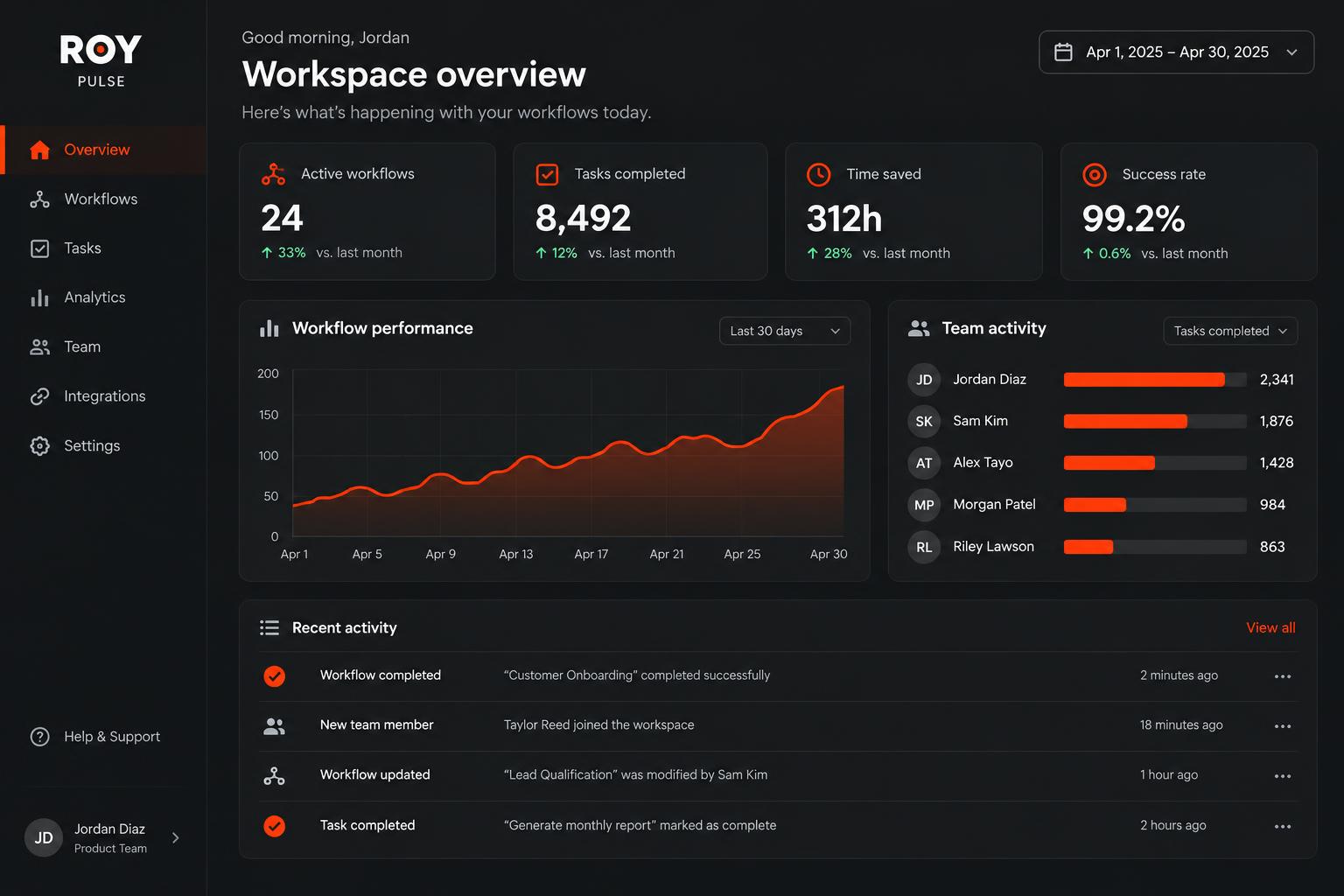Click the "Alex Tayo" name
Screen dimensions: 1344x896
(983, 463)
